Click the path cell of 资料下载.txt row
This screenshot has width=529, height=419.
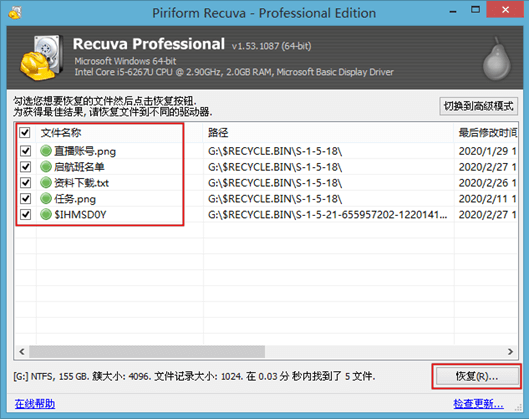point(275,183)
